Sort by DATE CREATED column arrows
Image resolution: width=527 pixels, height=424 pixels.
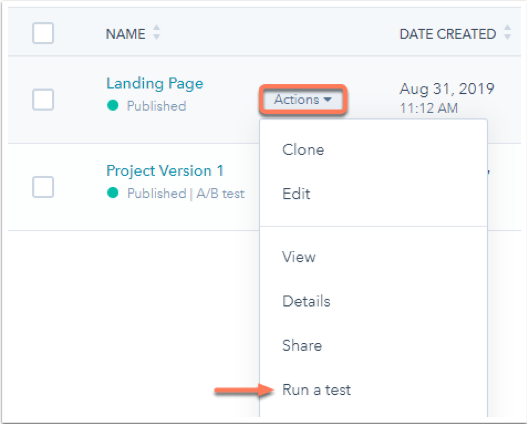click(x=507, y=32)
